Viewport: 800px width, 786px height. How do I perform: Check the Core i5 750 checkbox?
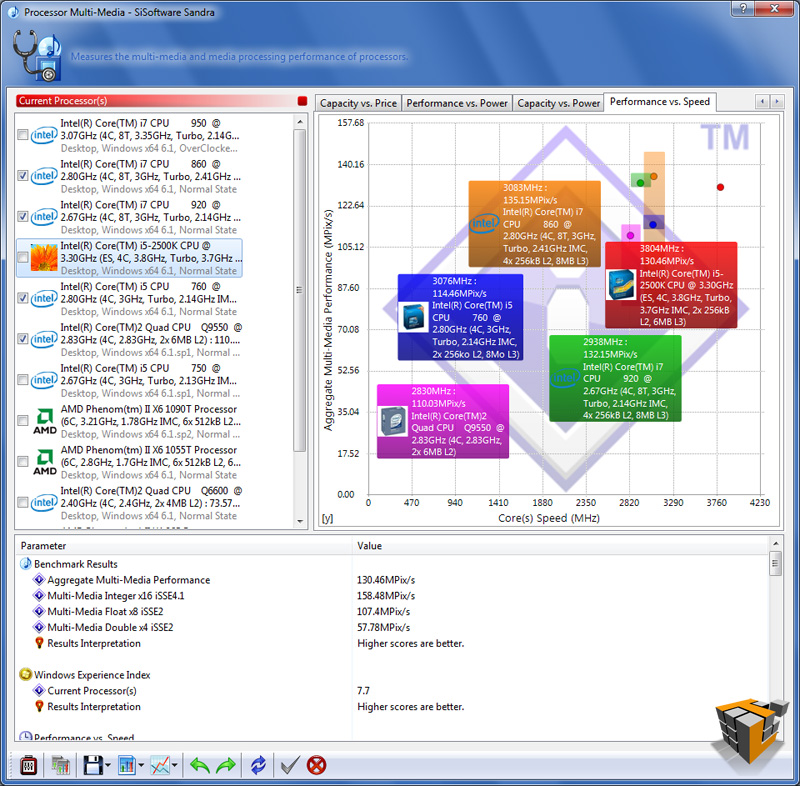tap(22, 379)
